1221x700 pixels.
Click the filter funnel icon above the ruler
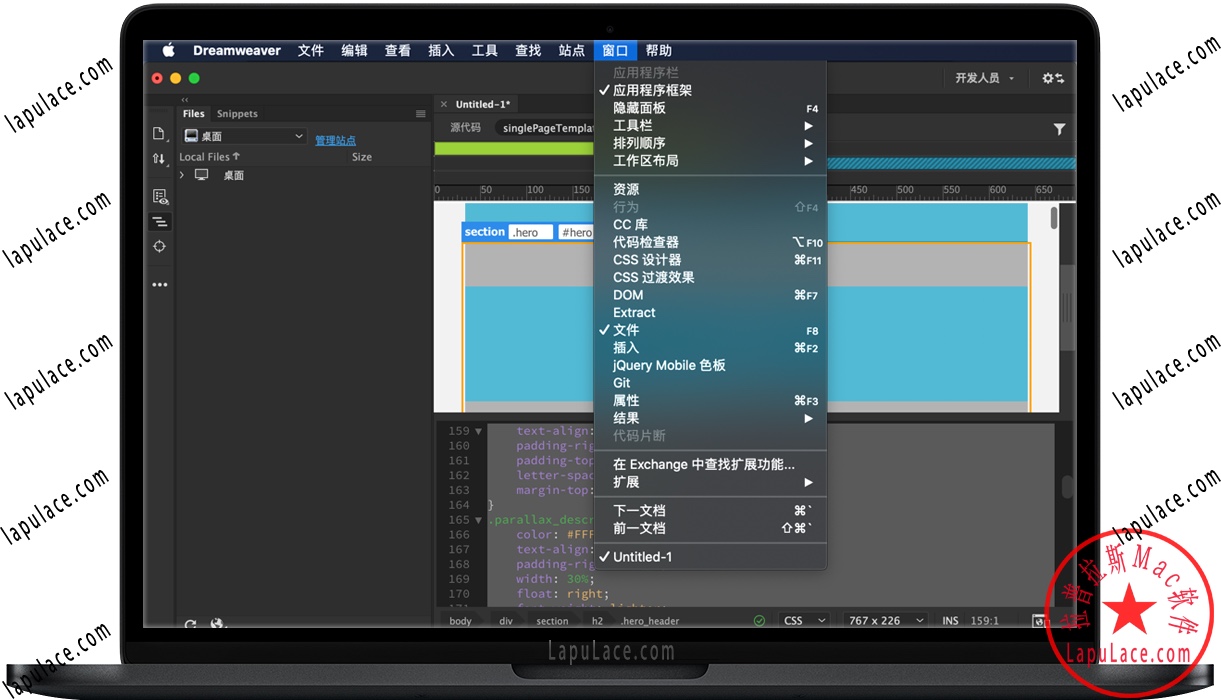pyautogui.click(x=1059, y=129)
